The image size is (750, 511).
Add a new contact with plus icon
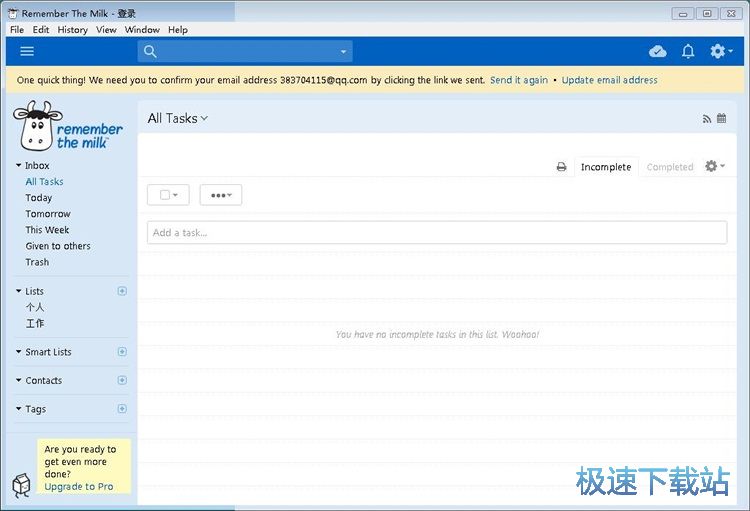coord(122,380)
